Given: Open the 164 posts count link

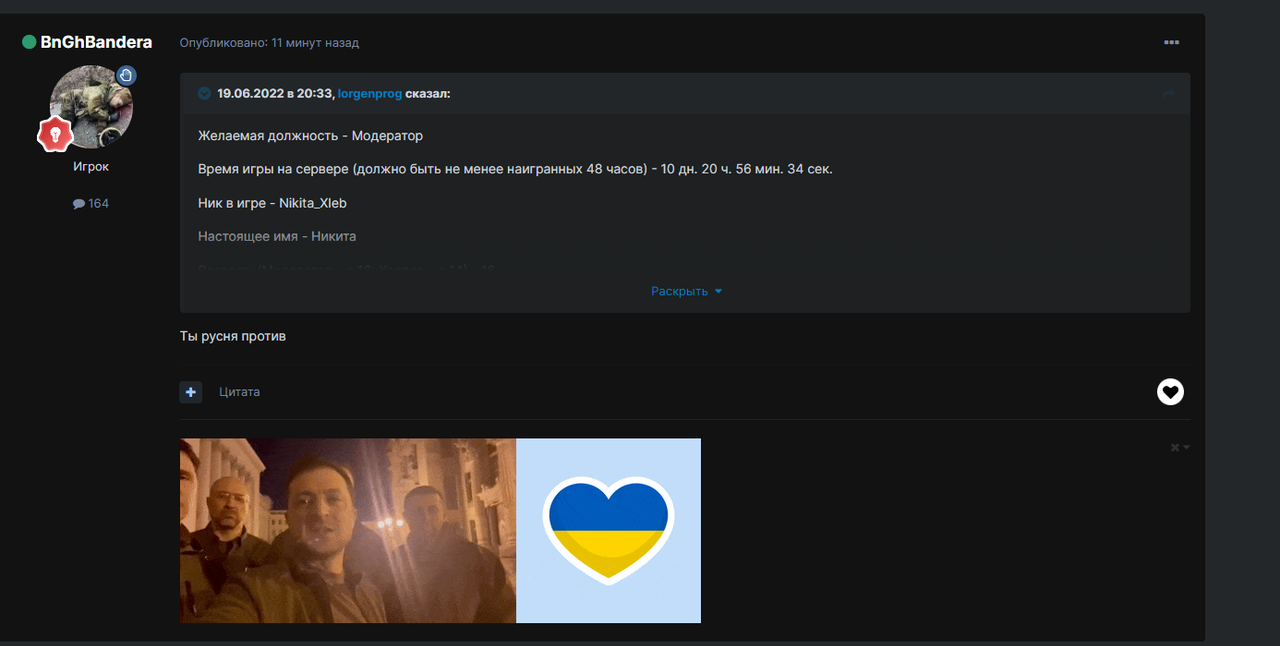Looking at the screenshot, I should [91, 203].
